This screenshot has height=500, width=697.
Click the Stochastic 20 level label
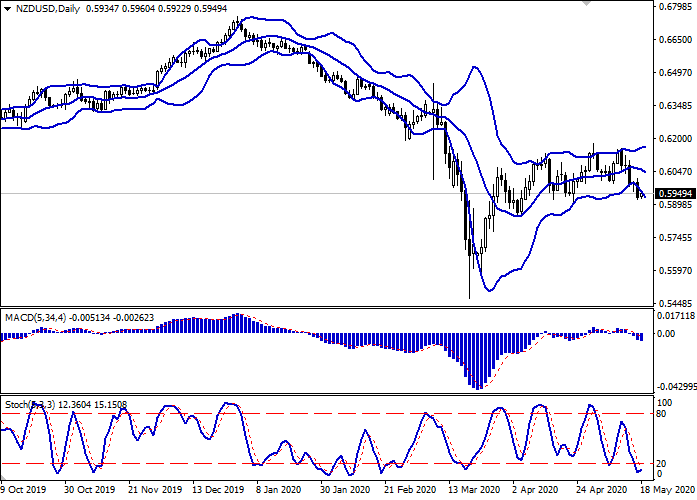coord(660,463)
